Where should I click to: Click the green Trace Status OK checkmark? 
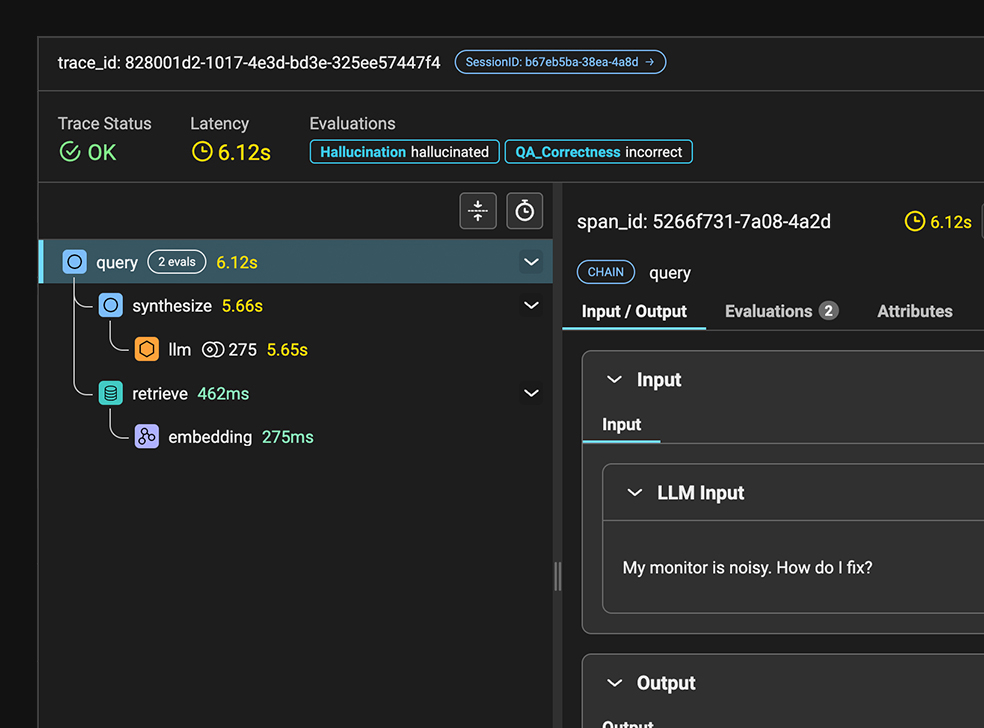pyautogui.click(x=70, y=152)
